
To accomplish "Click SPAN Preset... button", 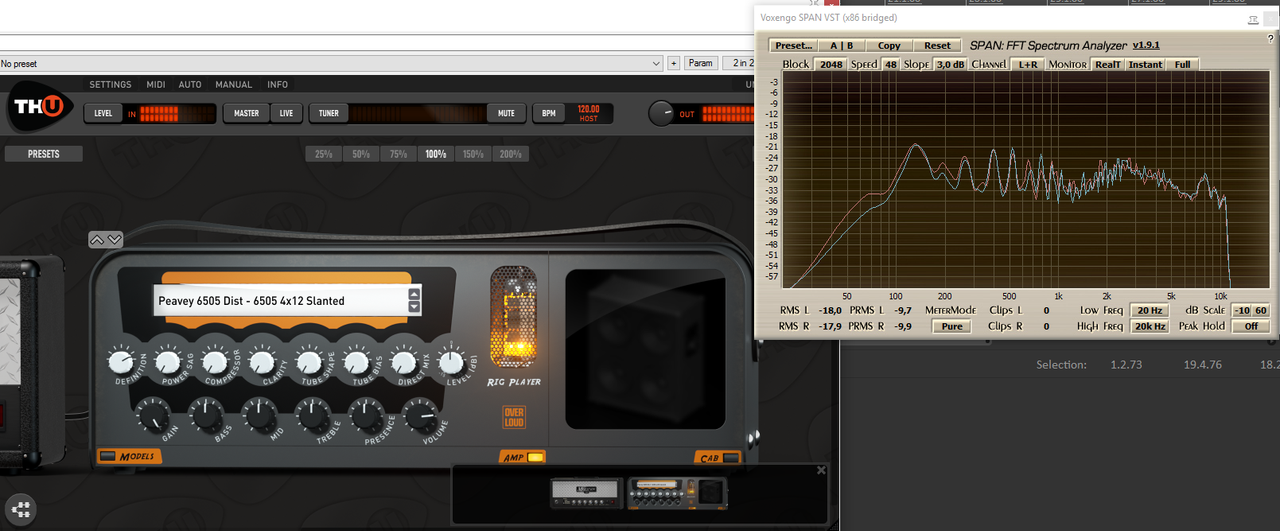I will [793, 45].
